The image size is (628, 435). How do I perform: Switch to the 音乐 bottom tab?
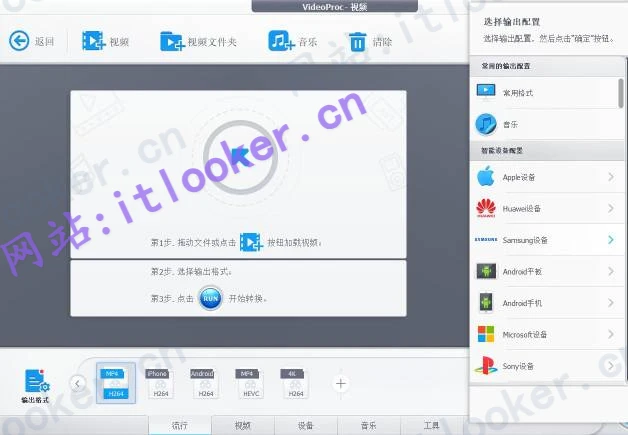click(369, 425)
